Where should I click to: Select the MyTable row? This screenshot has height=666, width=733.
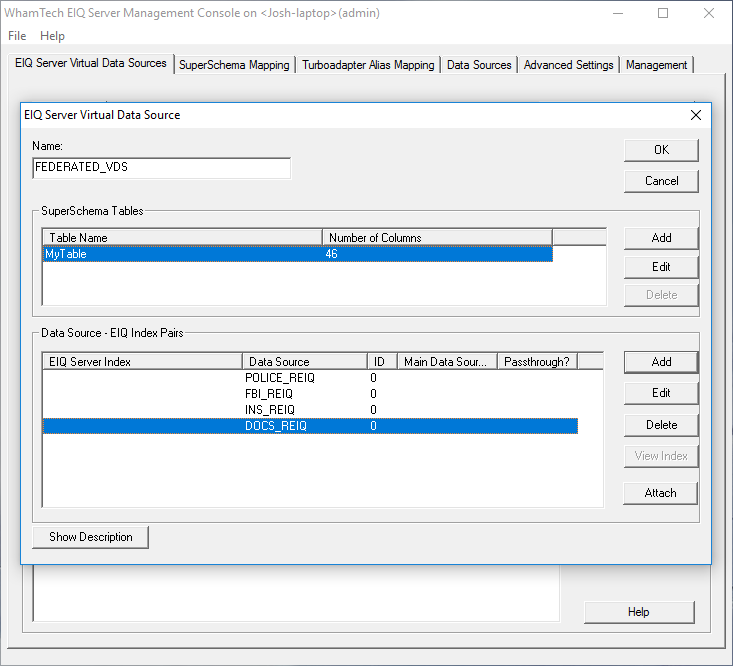(x=297, y=254)
